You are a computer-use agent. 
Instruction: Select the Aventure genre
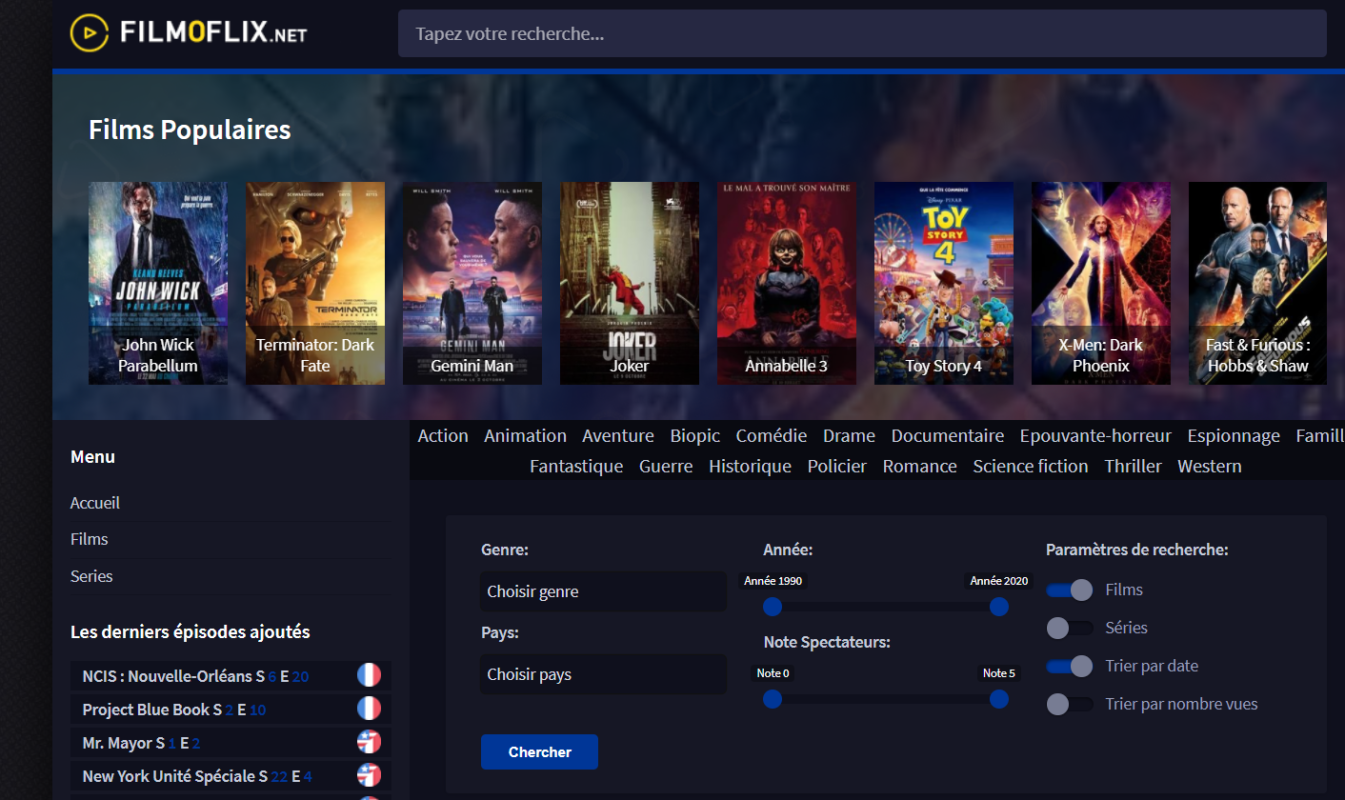618,436
